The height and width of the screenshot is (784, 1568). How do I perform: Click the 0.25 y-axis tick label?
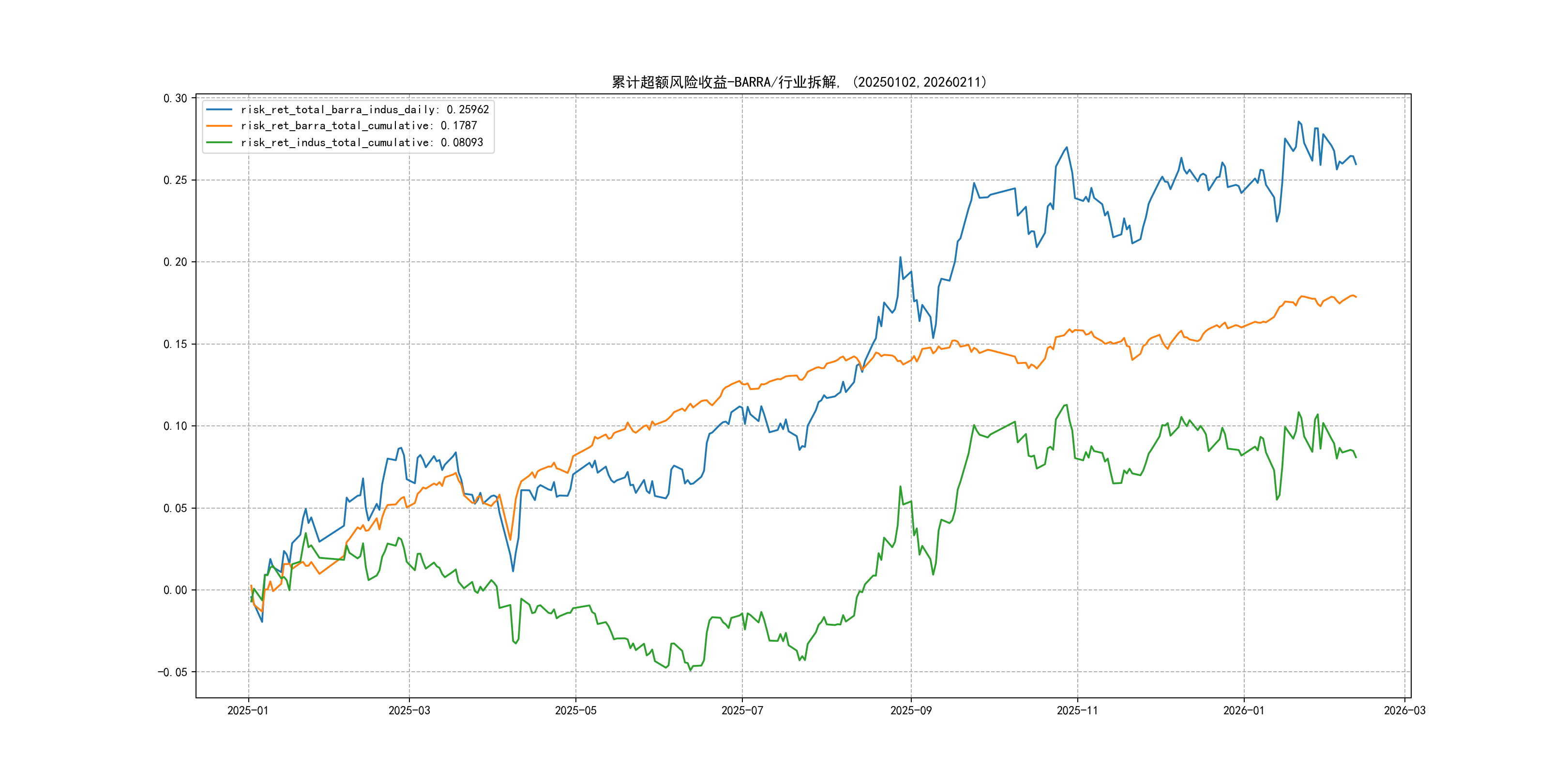[x=175, y=180]
